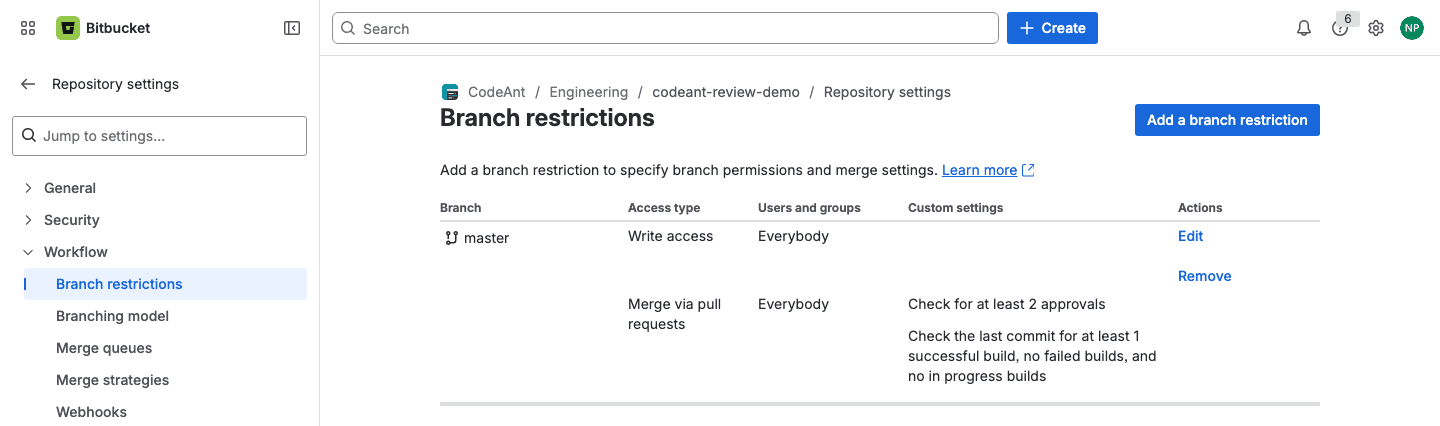The width and height of the screenshot is (1440, 426).
Task: Click Check for at least 2 approvals
Action: [1006, 304]
